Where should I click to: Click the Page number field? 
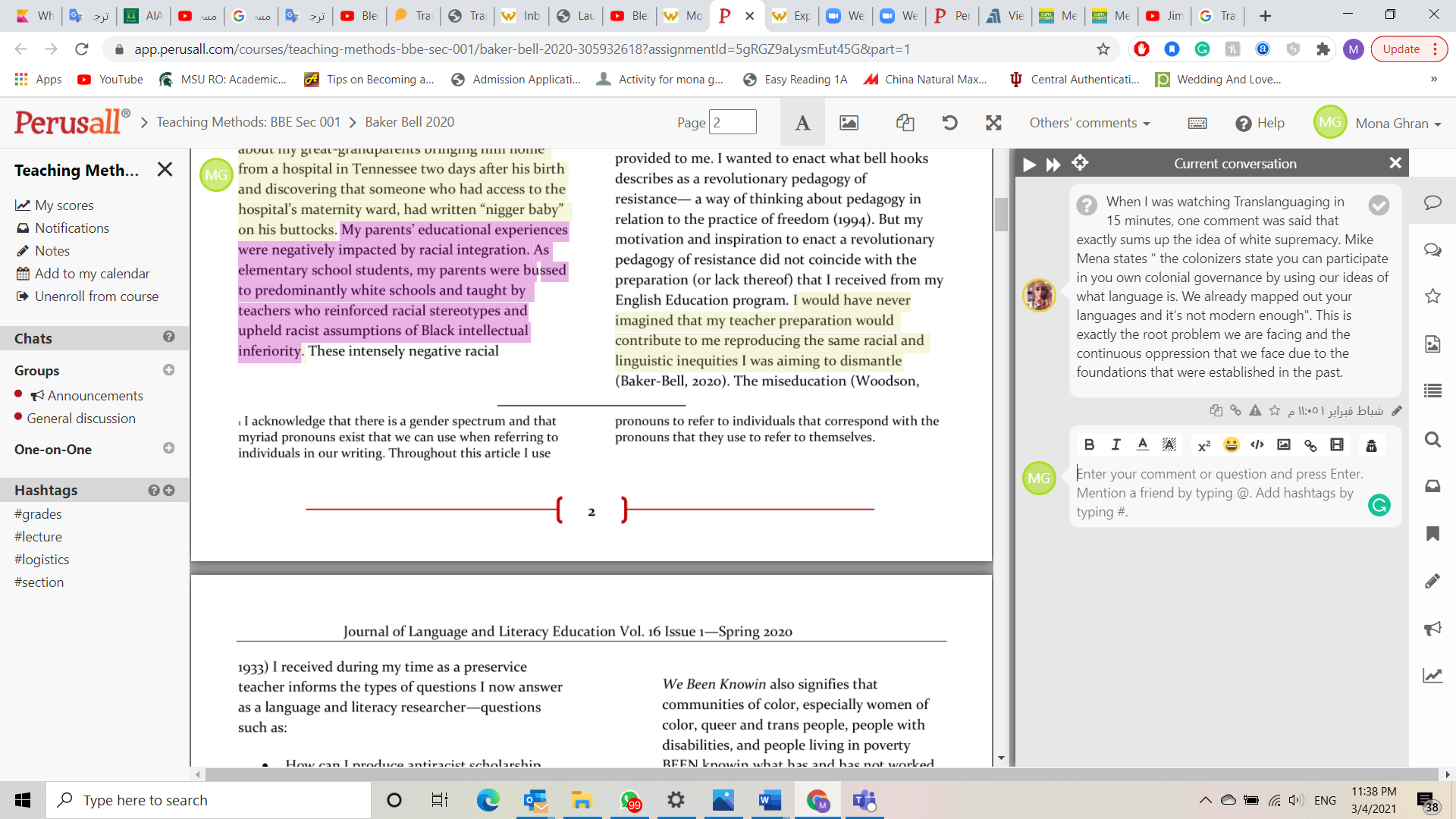click(733, 122)
